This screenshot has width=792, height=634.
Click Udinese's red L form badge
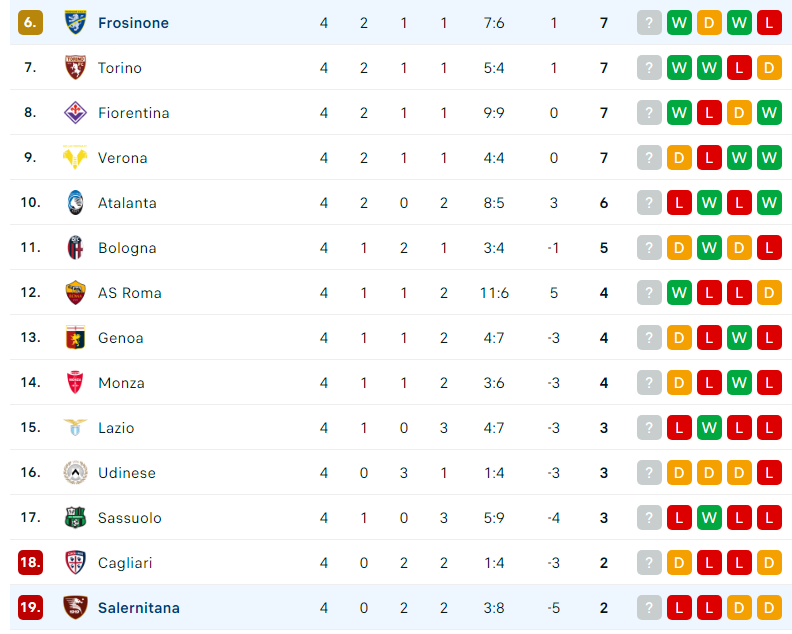tap(769, 473)
